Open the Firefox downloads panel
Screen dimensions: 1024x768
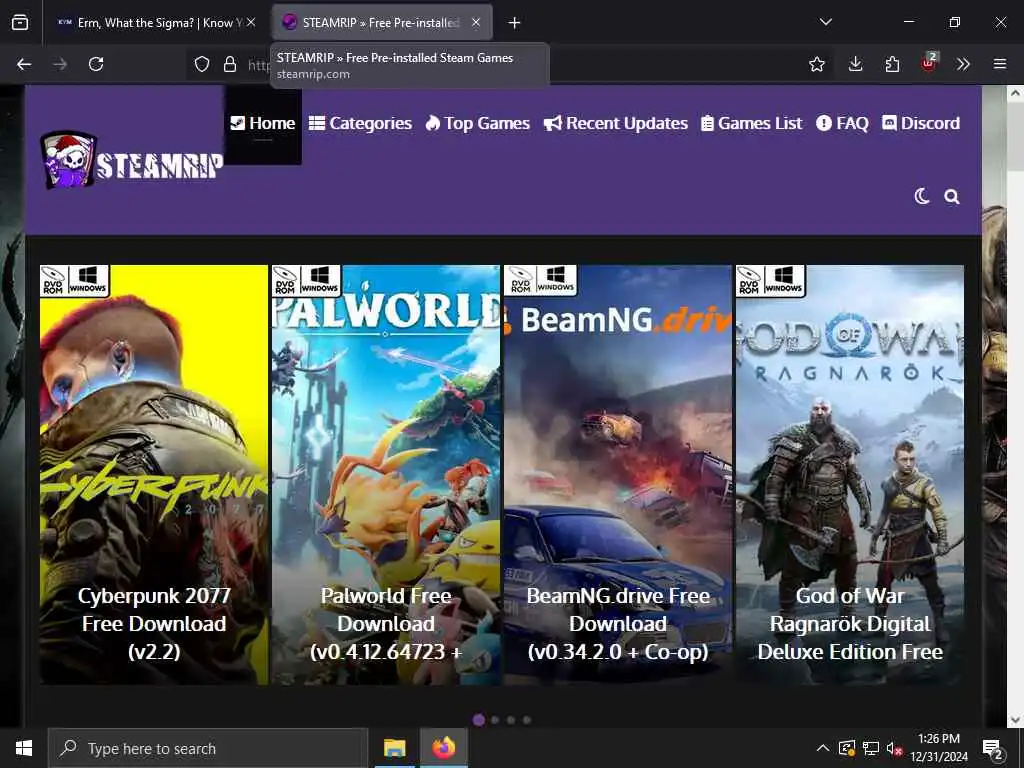point(856,64)
